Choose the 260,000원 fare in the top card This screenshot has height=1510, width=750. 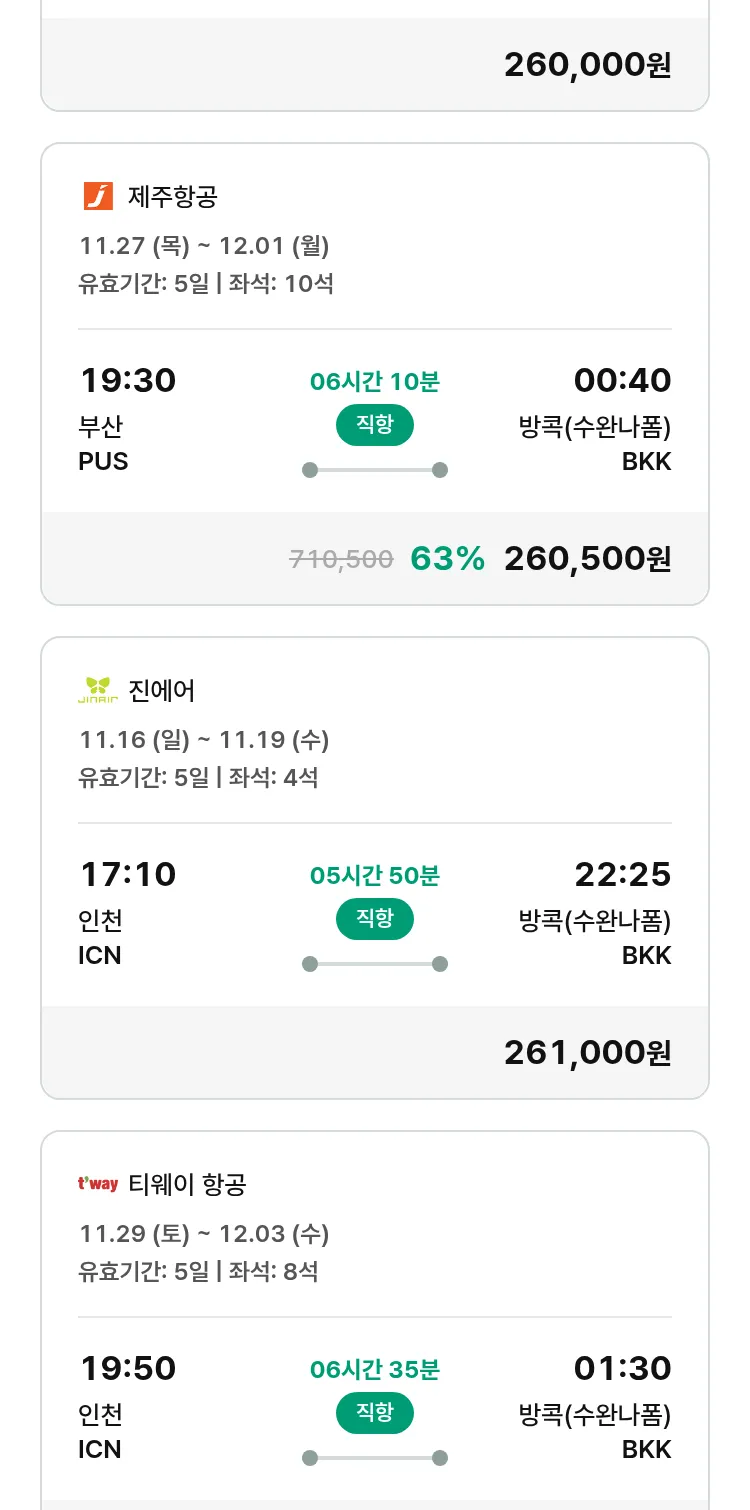[x=587, y=65]
